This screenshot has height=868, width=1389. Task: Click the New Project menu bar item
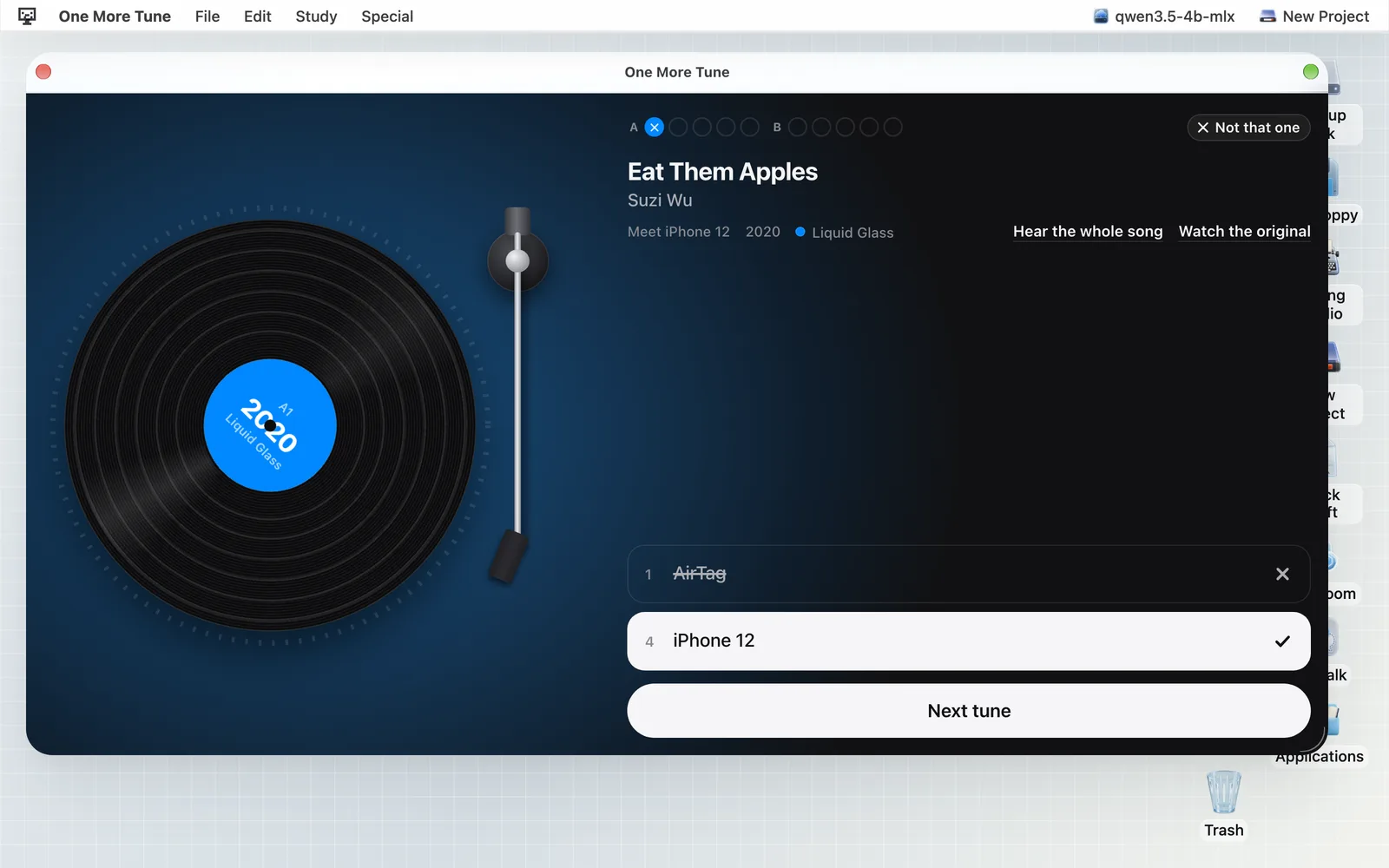[x=1314, y=16]
